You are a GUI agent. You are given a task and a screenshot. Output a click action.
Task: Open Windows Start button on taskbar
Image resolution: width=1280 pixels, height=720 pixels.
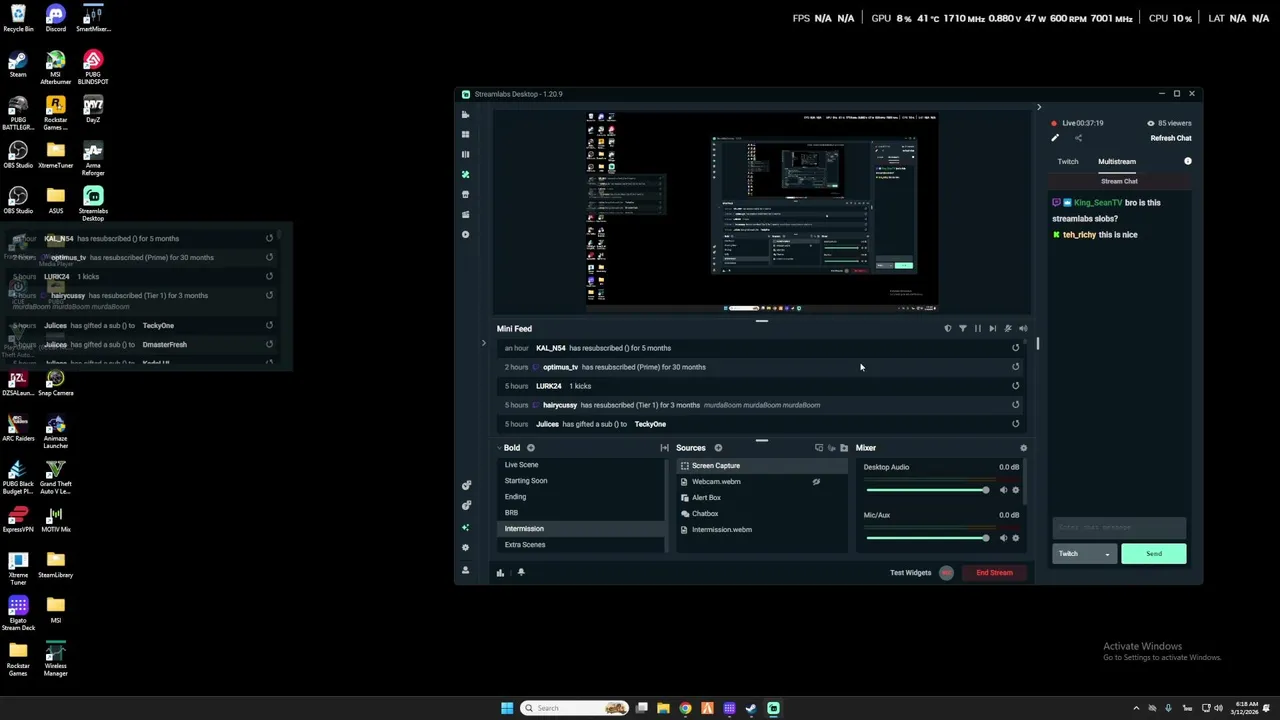coord(507,708)
